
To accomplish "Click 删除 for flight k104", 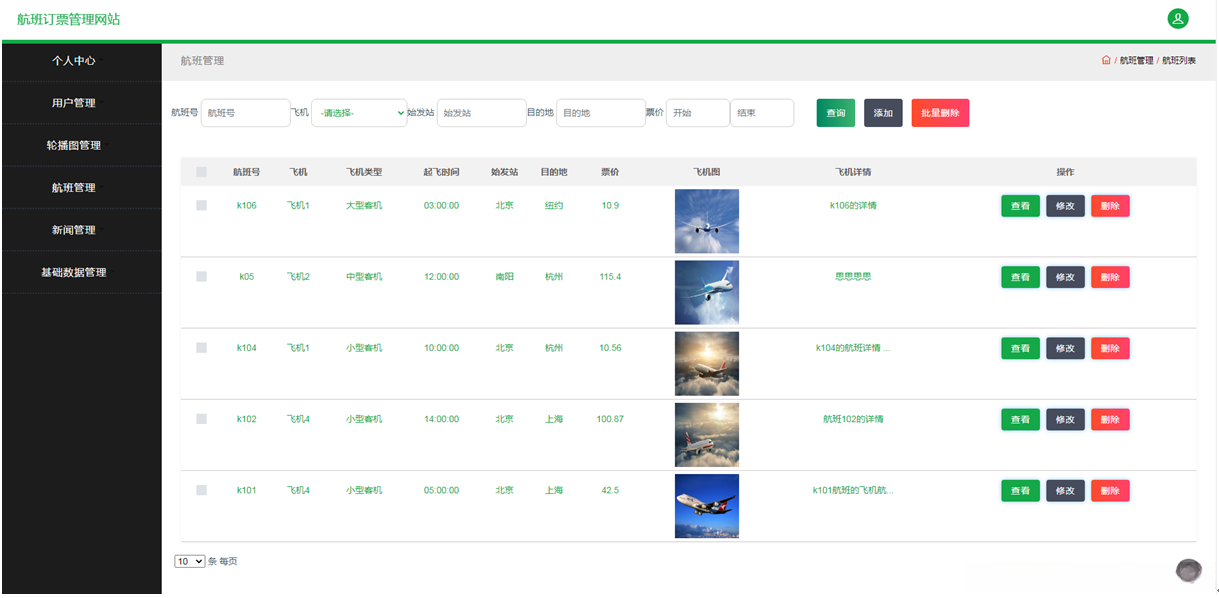I will [1110, 348].
